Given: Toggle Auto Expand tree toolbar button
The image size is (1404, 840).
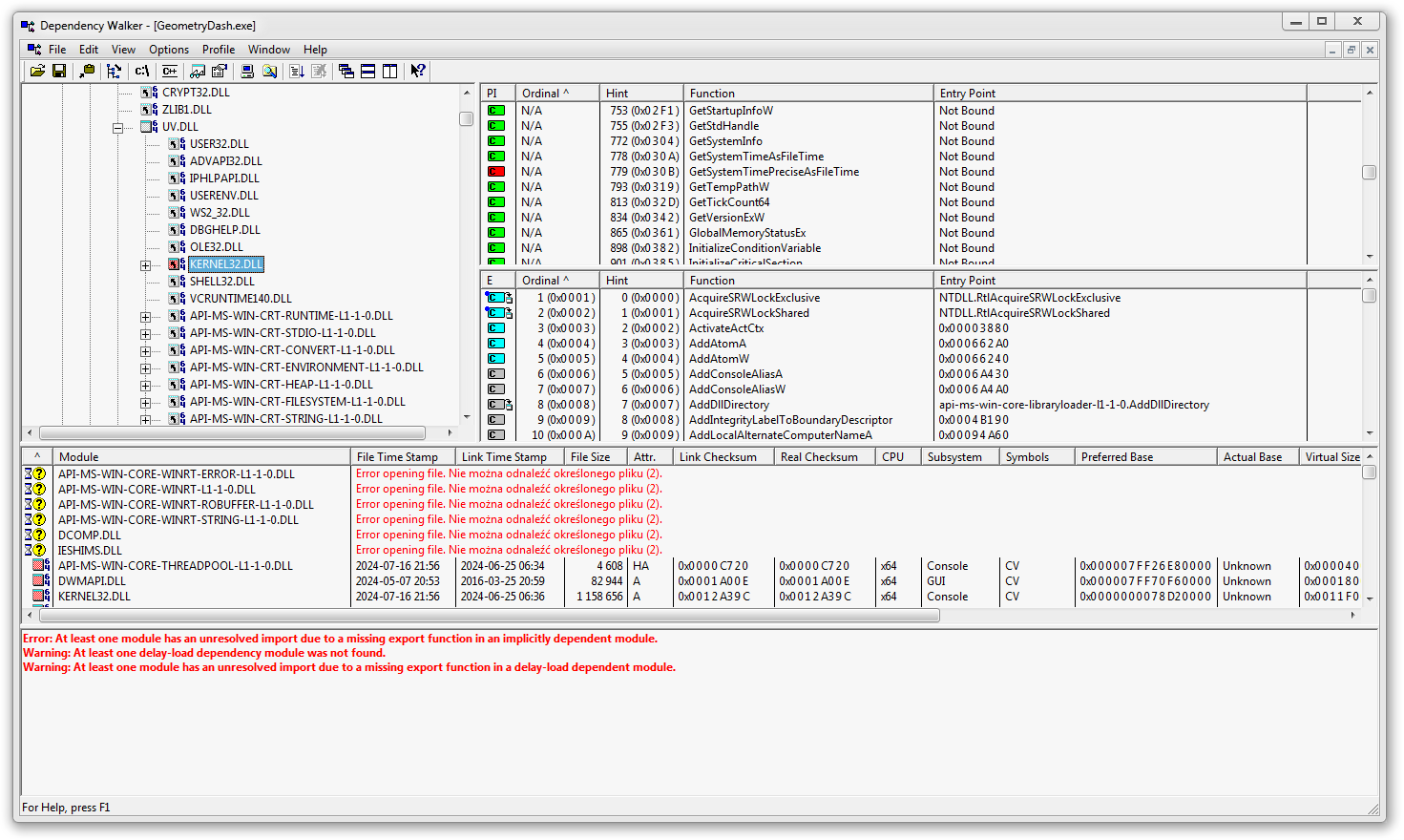Looking at the screenshot, I should click(x=115, y=71).
